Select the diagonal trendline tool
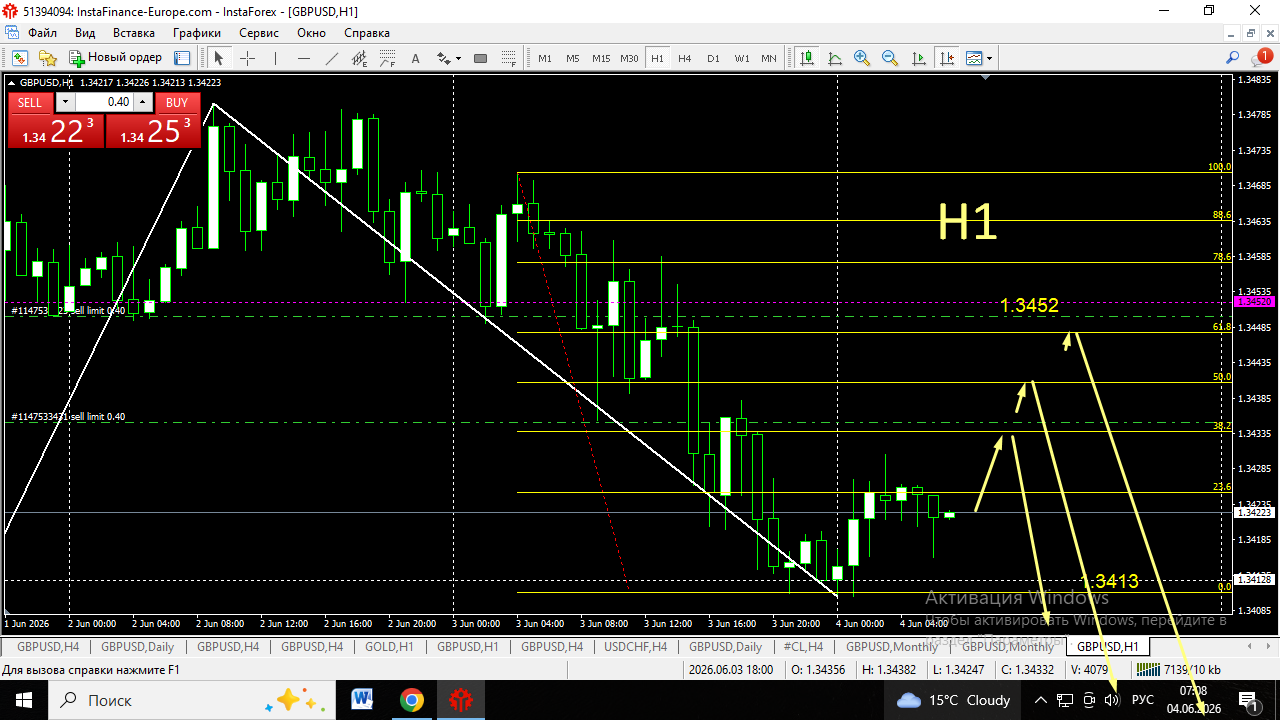Screen dimensions: 1280x720 332,58
